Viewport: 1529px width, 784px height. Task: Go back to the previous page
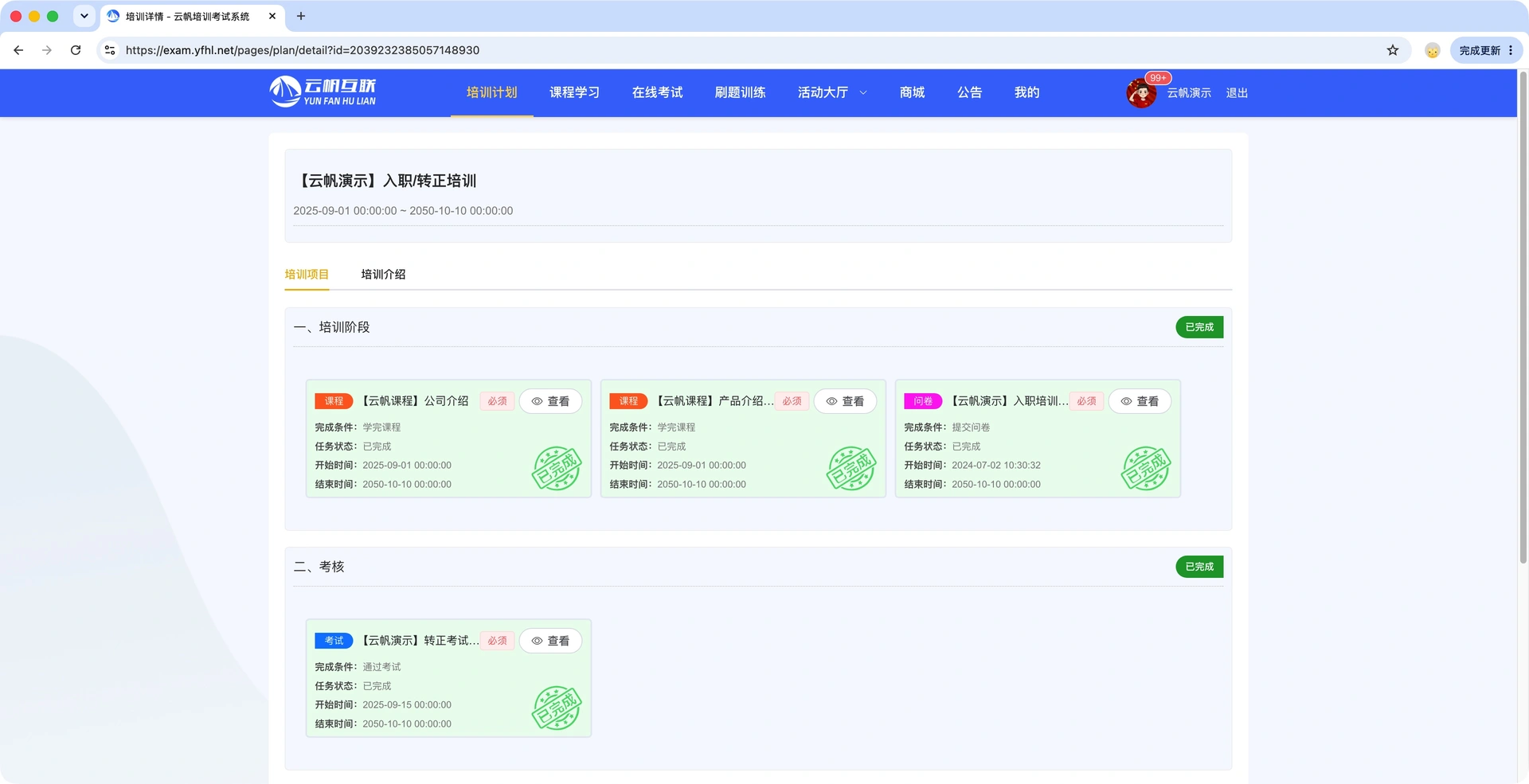pyautogui.click(x=18, y=50)
